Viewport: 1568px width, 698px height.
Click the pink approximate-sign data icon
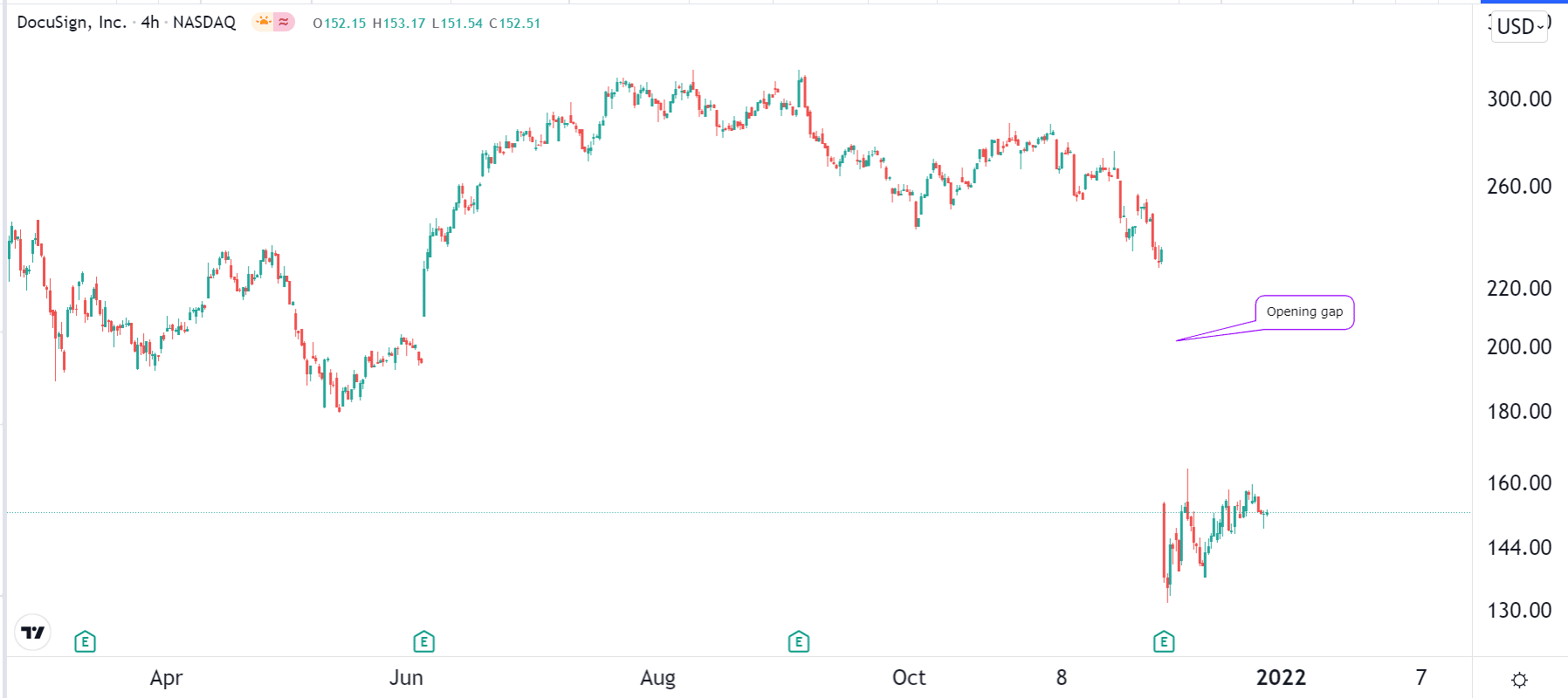pyautogui.click(x=284, y=23)
